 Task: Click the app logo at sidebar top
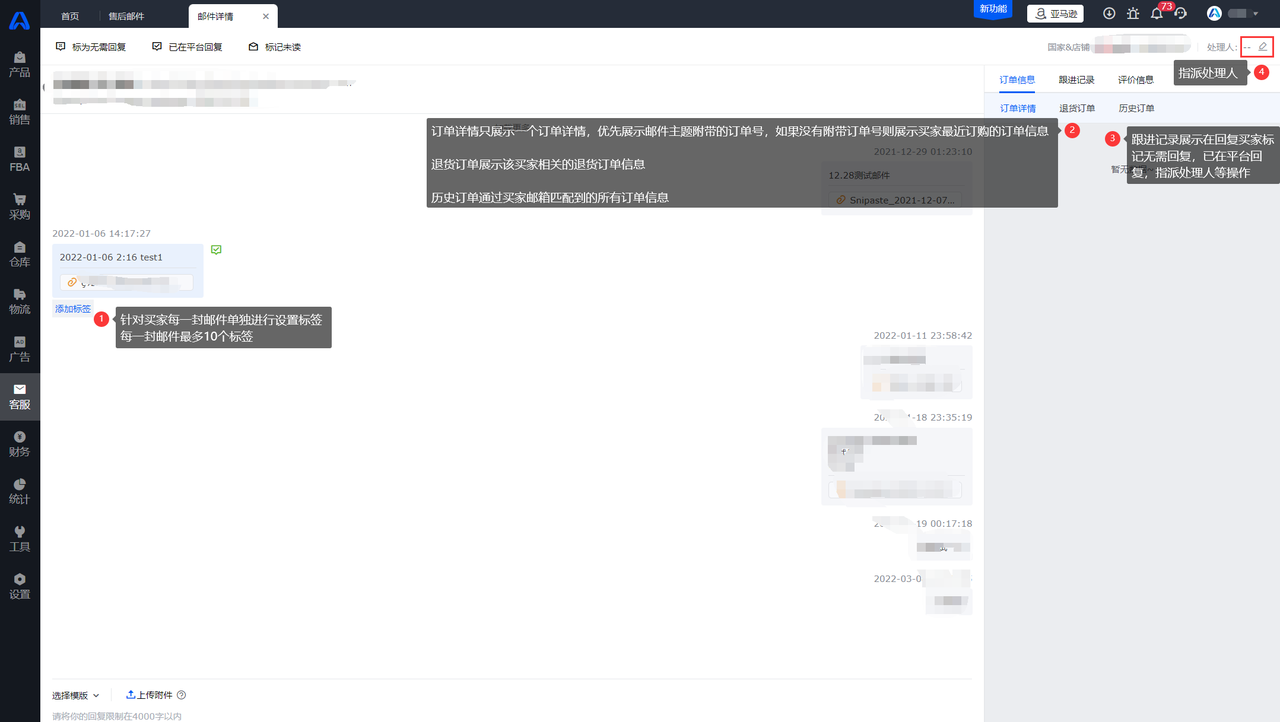click(x=19, y=20)
